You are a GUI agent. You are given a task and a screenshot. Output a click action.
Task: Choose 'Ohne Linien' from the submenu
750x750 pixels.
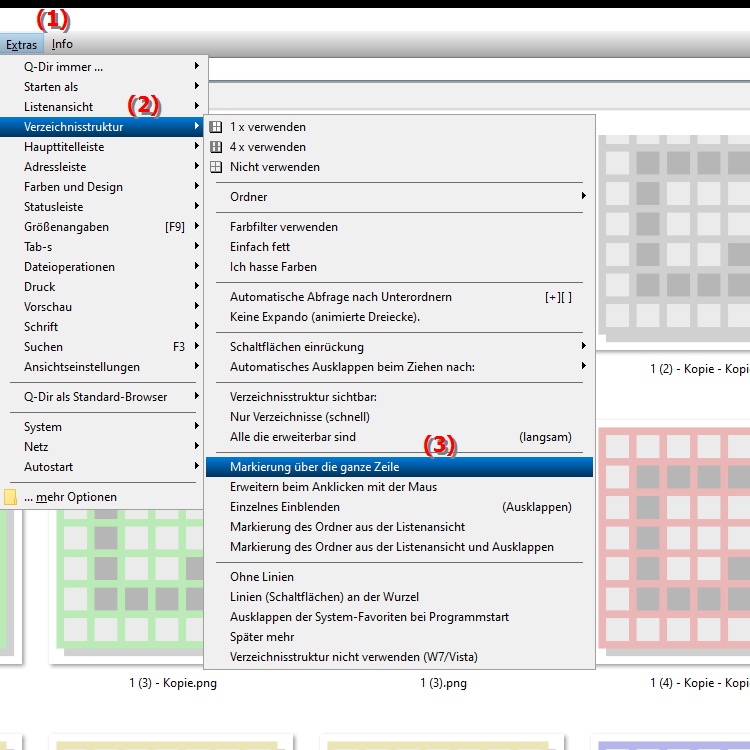262,577
